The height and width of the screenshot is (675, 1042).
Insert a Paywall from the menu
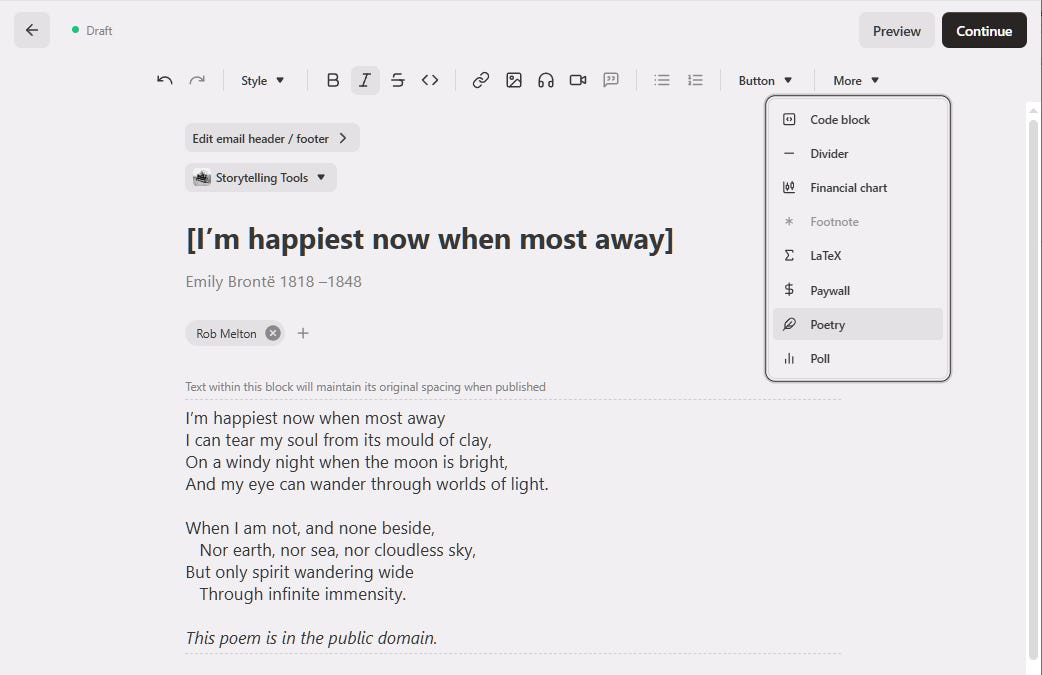pyautogui.click(x=857, y=290)
